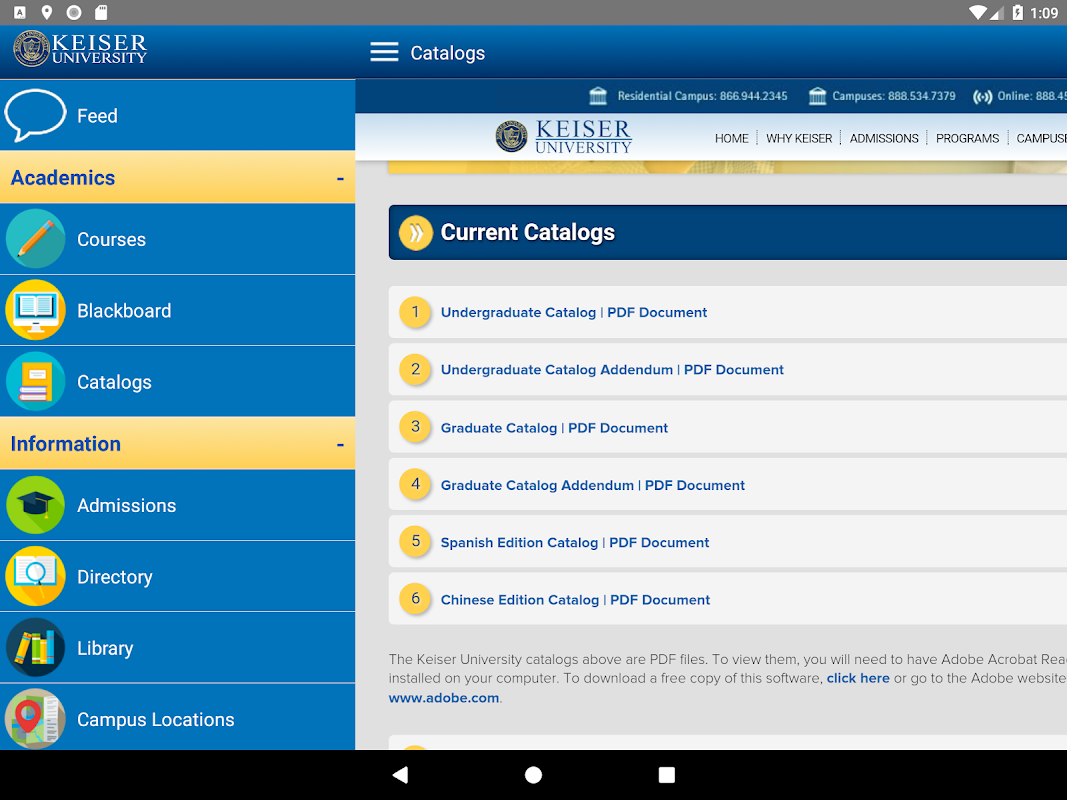Click the Current Catalogs chevron circle icon
Viewport: 1067px width, 800px height.
tap(416, 233)
